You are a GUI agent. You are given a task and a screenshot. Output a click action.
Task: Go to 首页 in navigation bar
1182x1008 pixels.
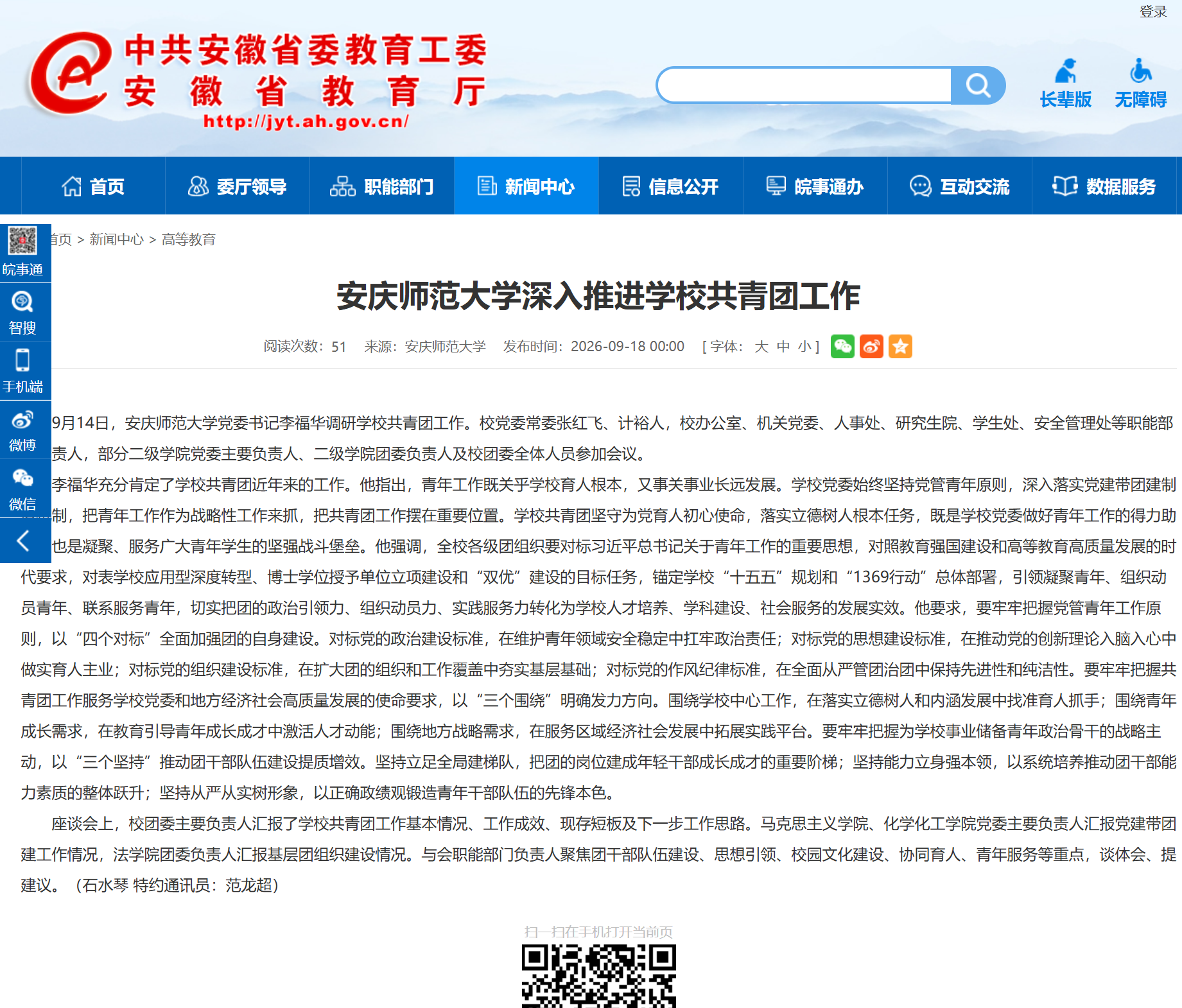click(93, 186)
